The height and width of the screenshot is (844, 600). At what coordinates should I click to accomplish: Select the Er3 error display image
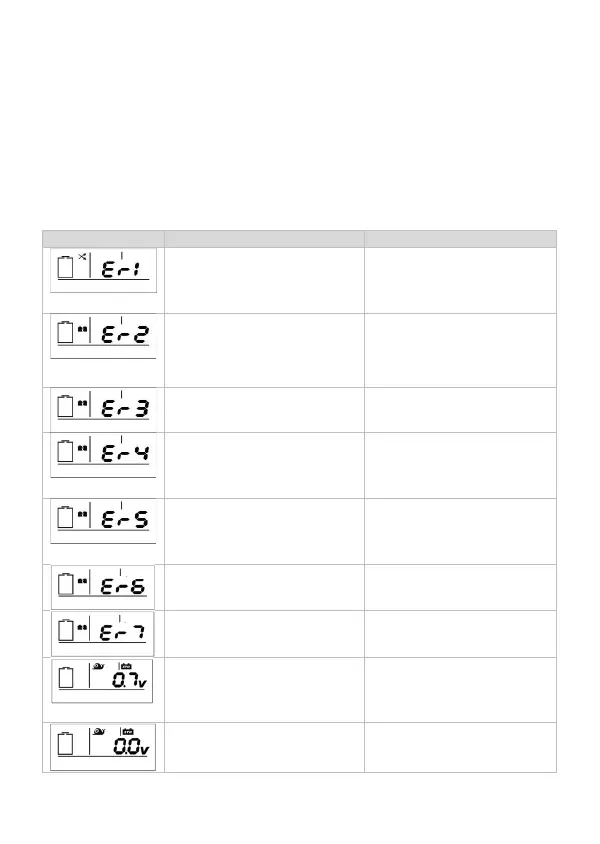(x=104, y=409)
